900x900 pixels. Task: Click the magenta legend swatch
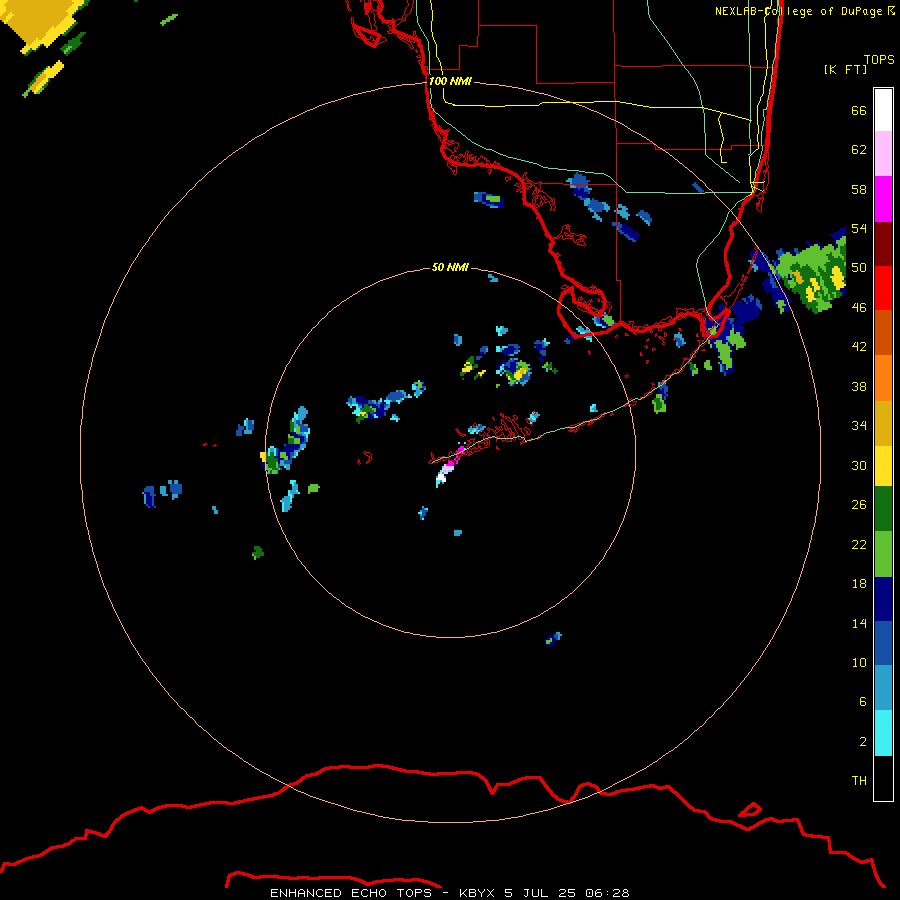point(883,199)
